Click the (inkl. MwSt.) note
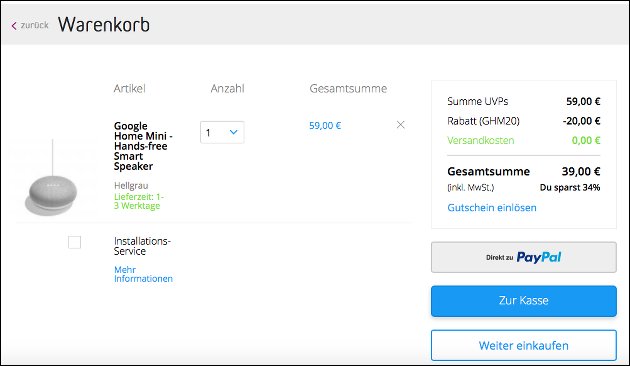Screen dimensions: 630x366 tap(470, 188)
